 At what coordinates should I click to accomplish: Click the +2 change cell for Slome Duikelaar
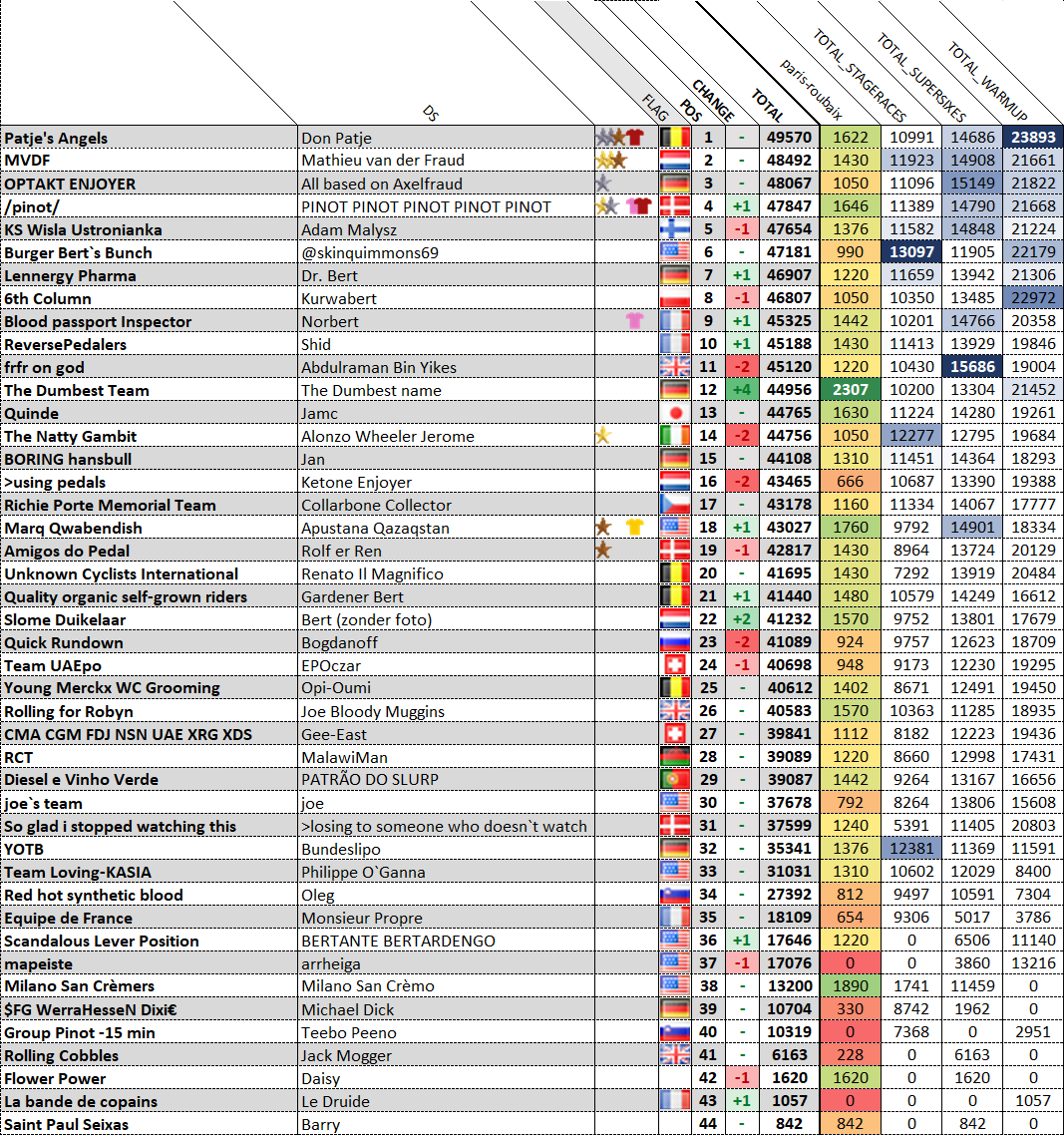click(741, 619)
